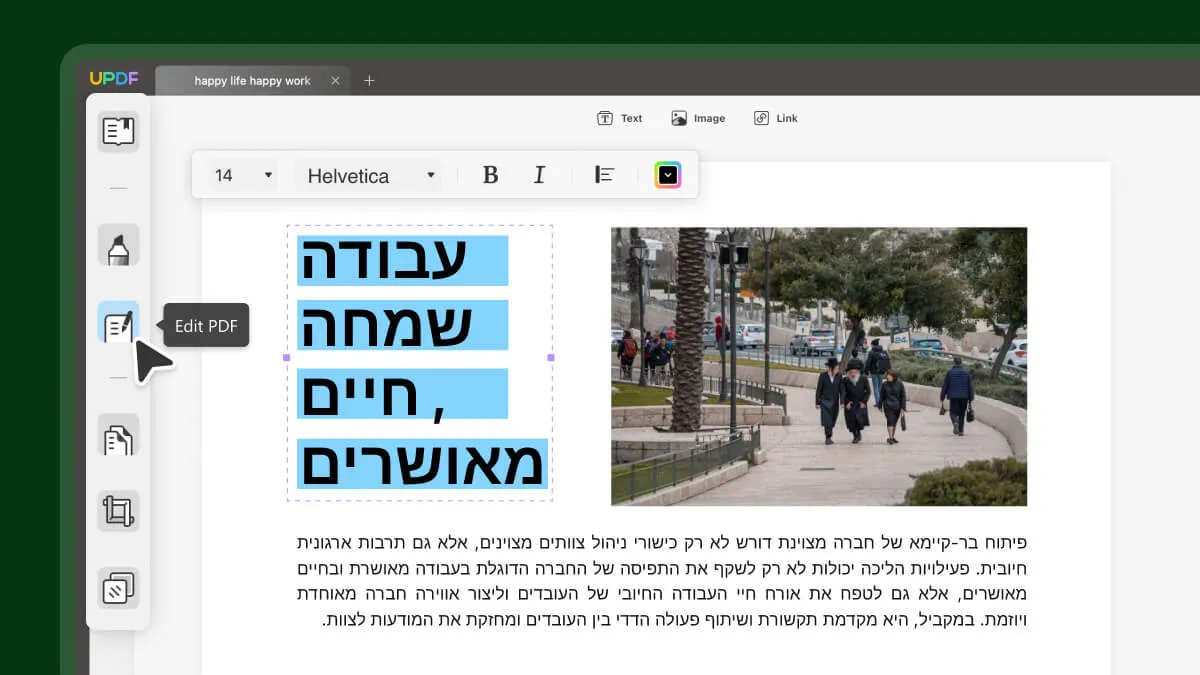
Task: Open the Reader mode sidebar icon
Action: click(x=118, y=131)
